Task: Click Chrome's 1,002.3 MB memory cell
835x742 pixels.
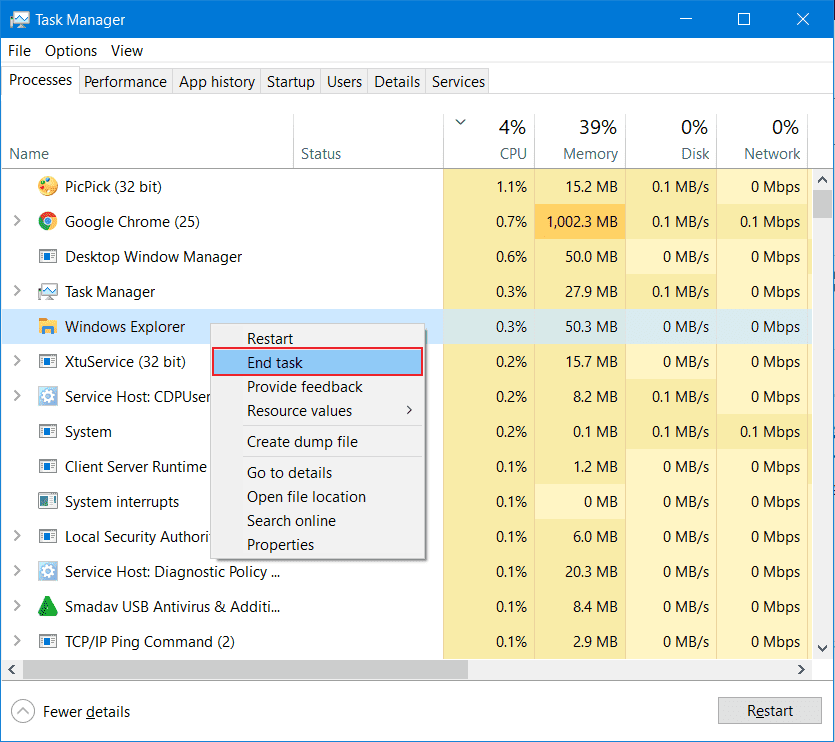Action: point(580,221)
